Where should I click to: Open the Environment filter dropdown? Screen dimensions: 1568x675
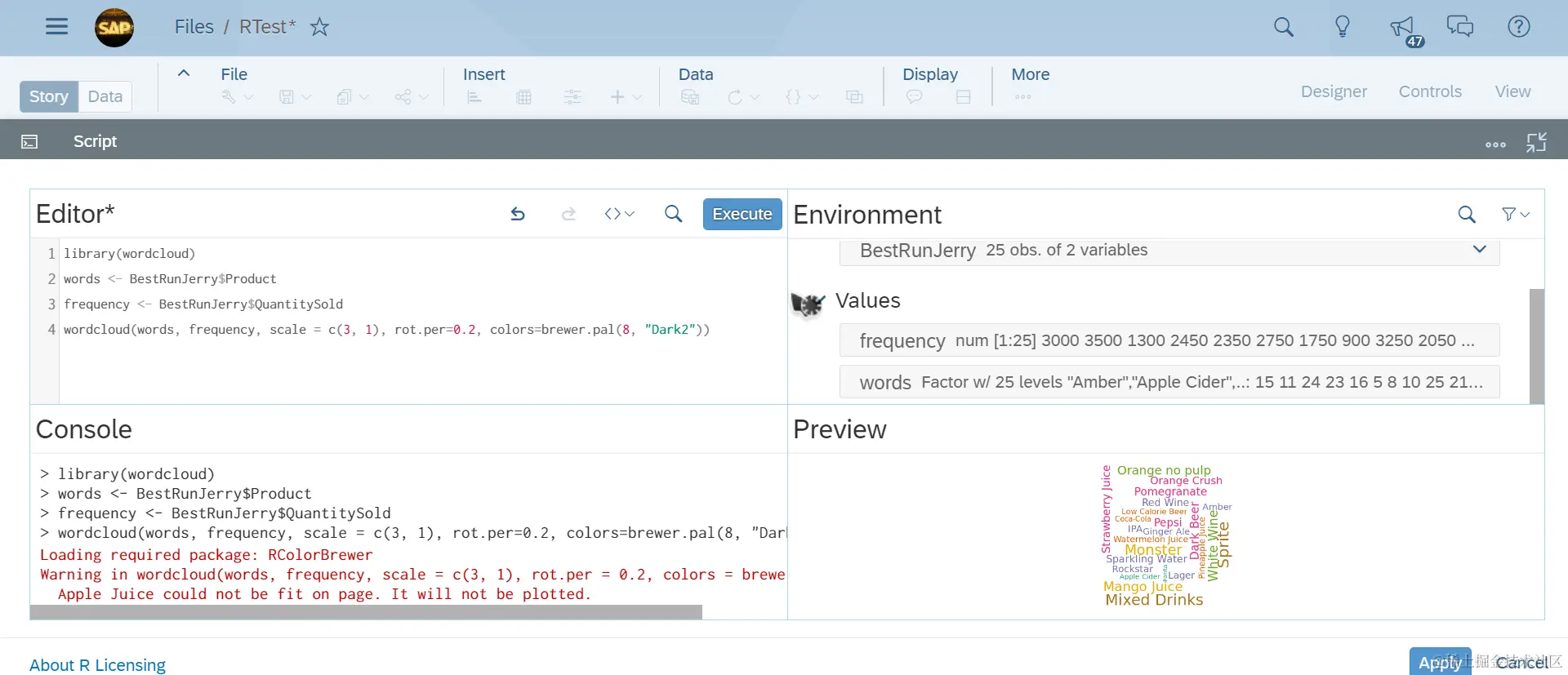point(1516,214)
